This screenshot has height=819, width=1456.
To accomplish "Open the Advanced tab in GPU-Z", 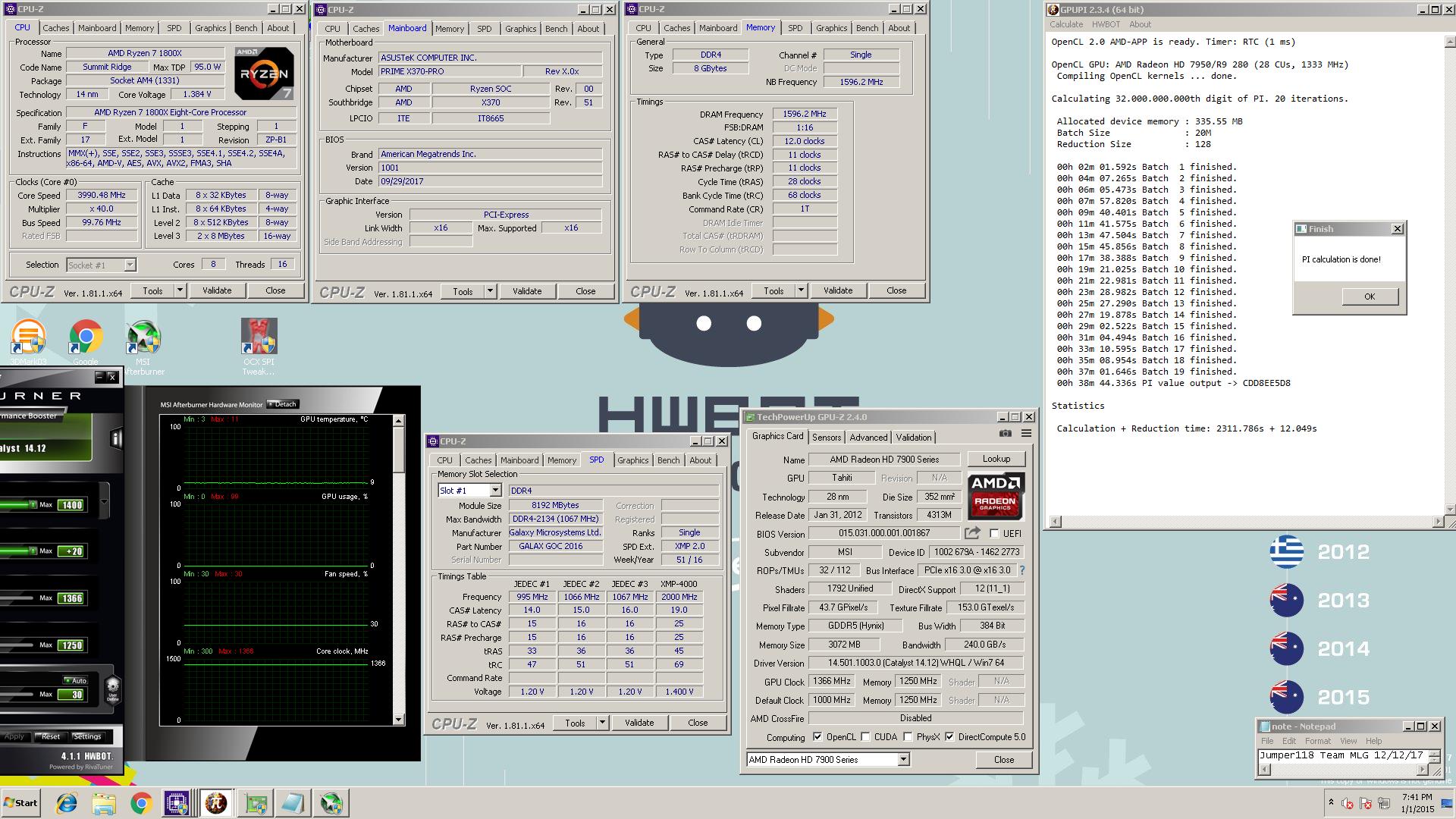I will point(868,438).
